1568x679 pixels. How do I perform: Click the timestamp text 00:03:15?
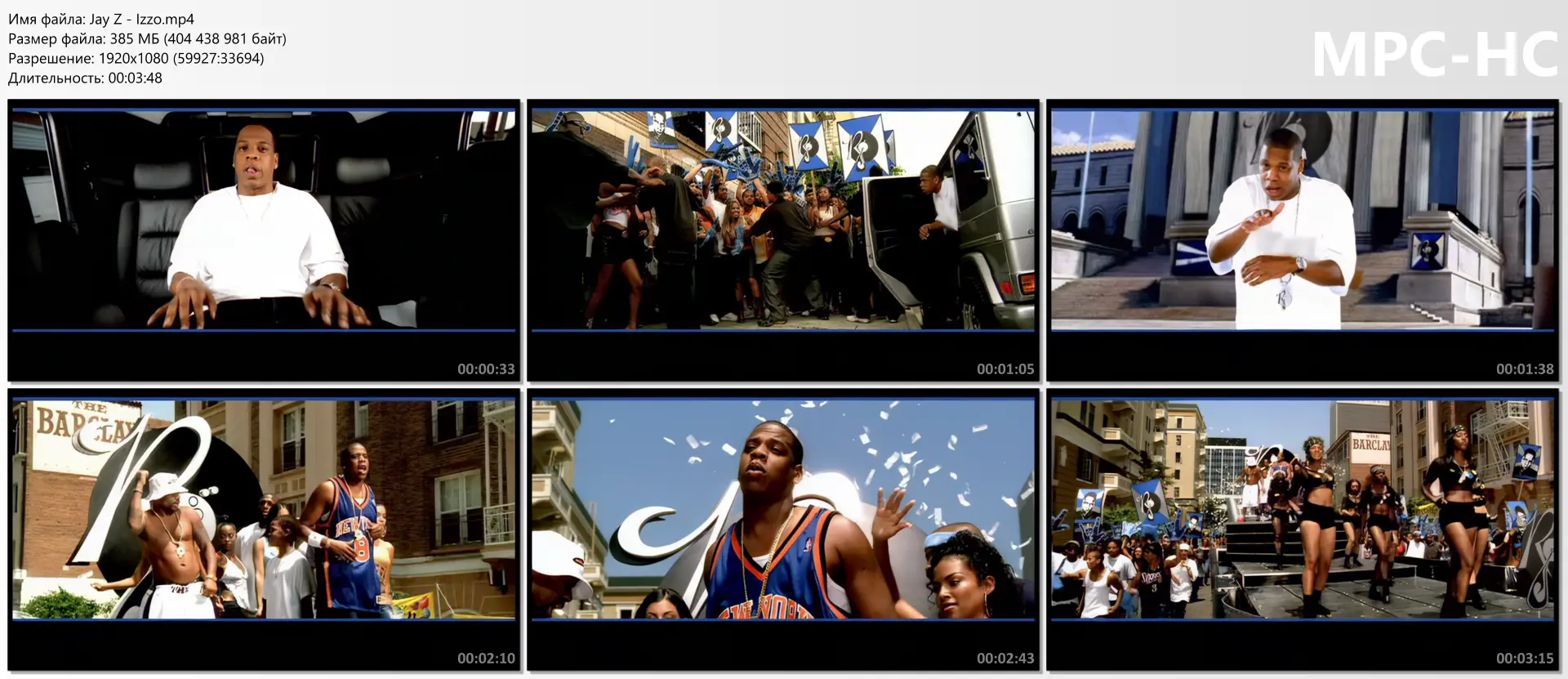pyautogui.click(x=1525, y=659)
